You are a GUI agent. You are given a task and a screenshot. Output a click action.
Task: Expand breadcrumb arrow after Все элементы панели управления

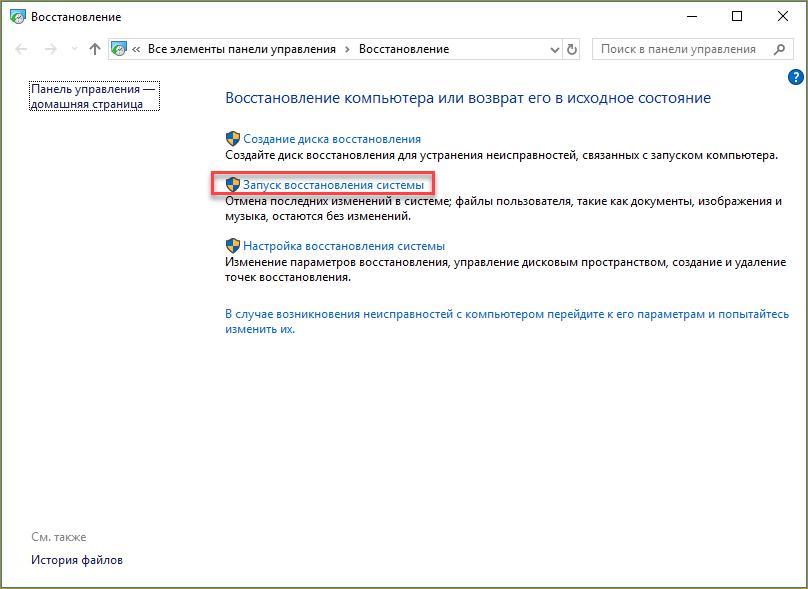tap(347, 49)
